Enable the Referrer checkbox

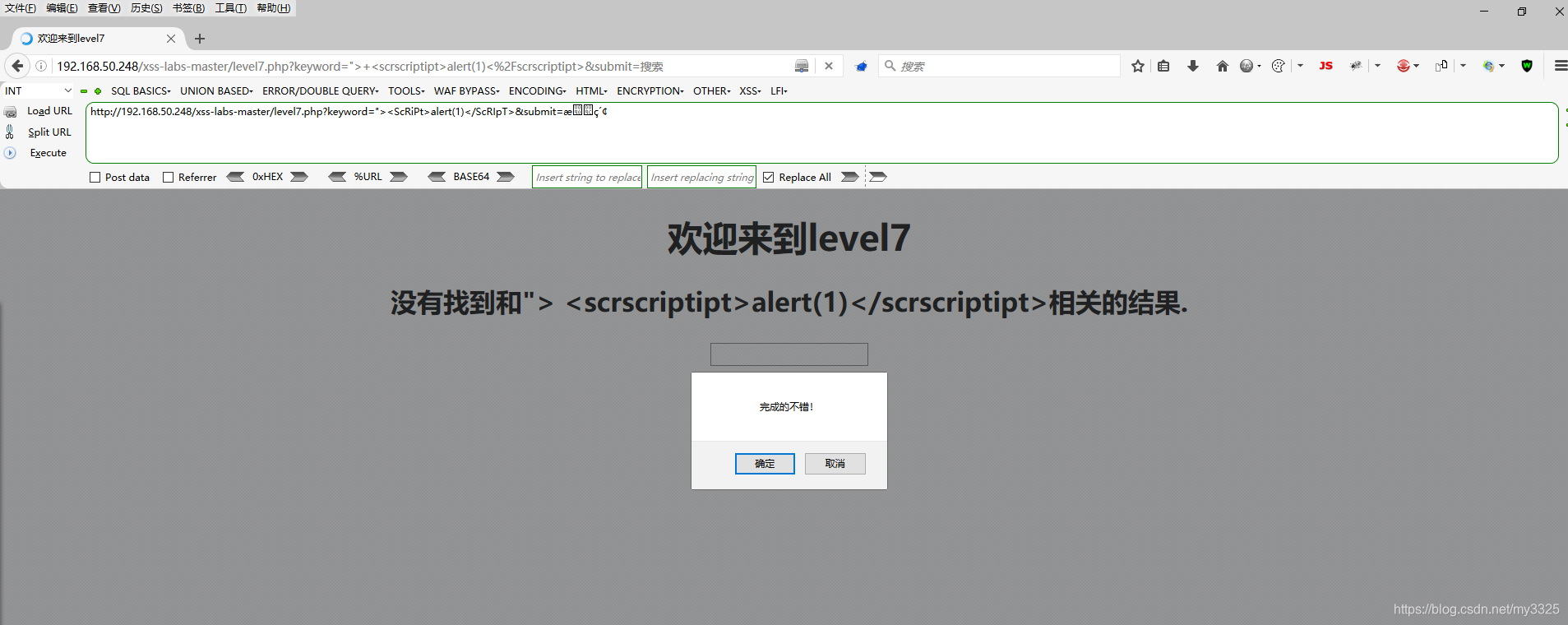coord(169,177)
